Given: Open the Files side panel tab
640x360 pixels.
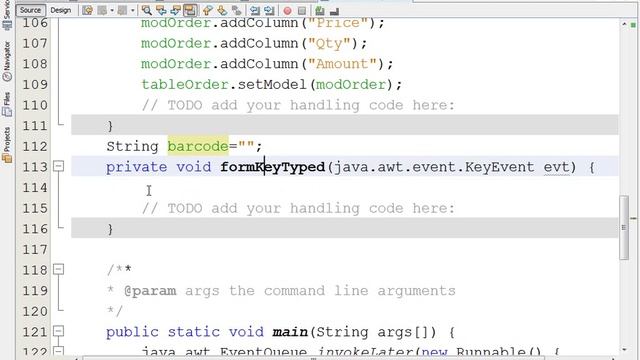Looking at the screenshot, I should tap(7, 104).
